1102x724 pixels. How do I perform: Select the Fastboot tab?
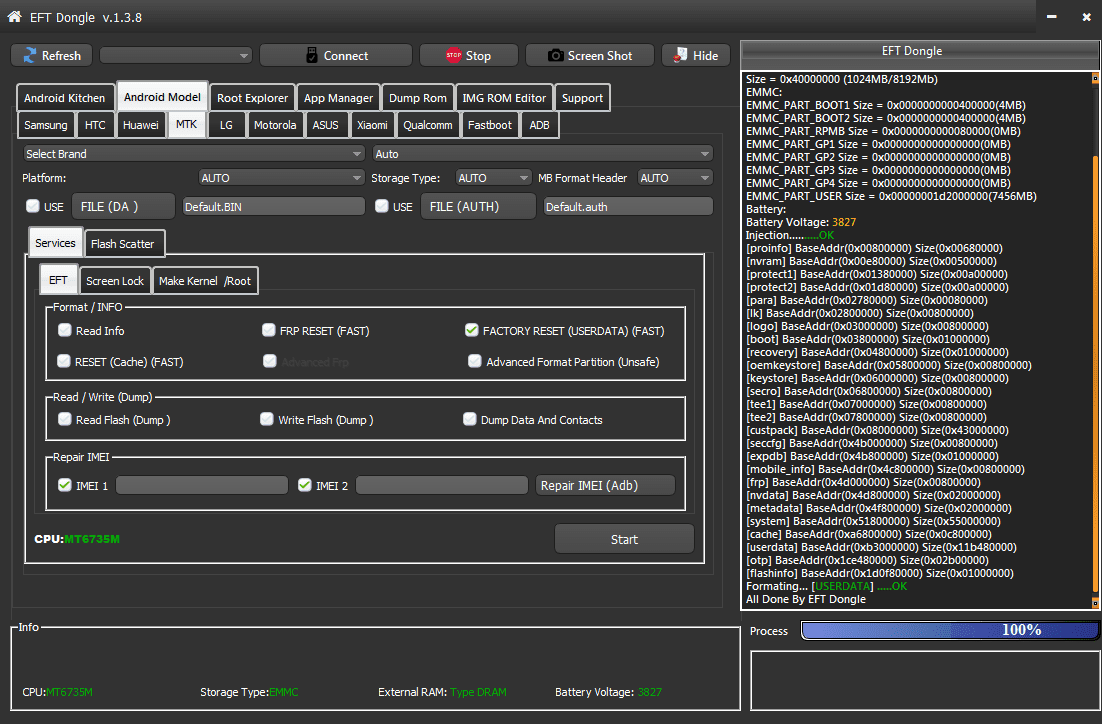coord(490,125)
